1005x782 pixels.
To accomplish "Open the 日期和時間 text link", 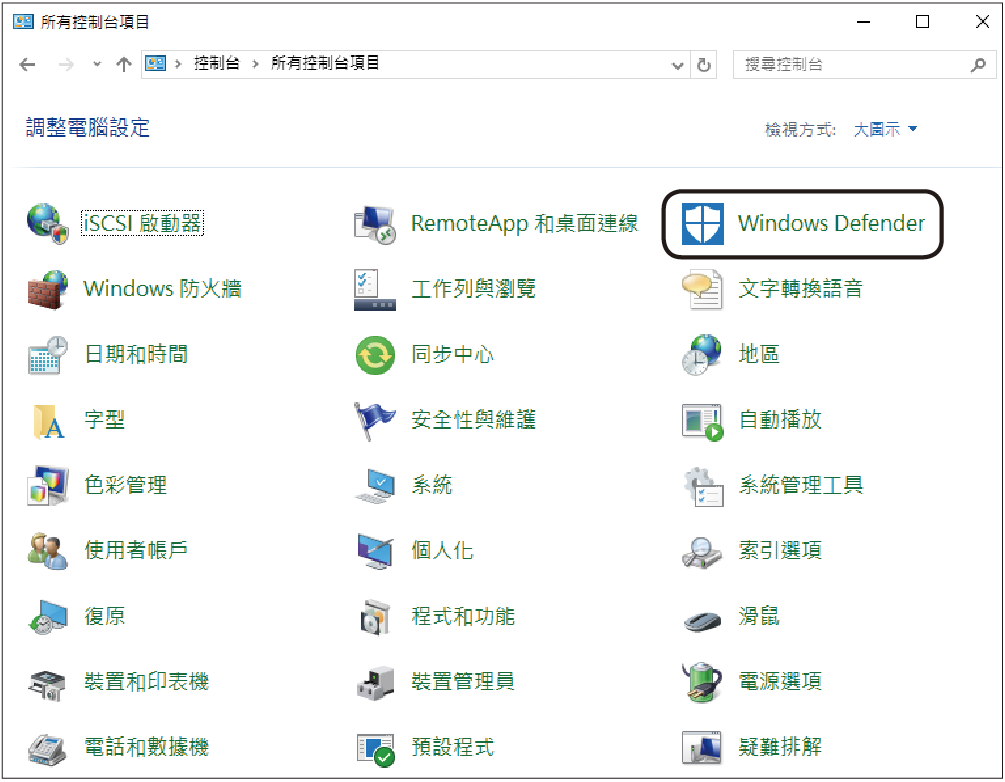I will pyautogui.click(x=136, y=354).
